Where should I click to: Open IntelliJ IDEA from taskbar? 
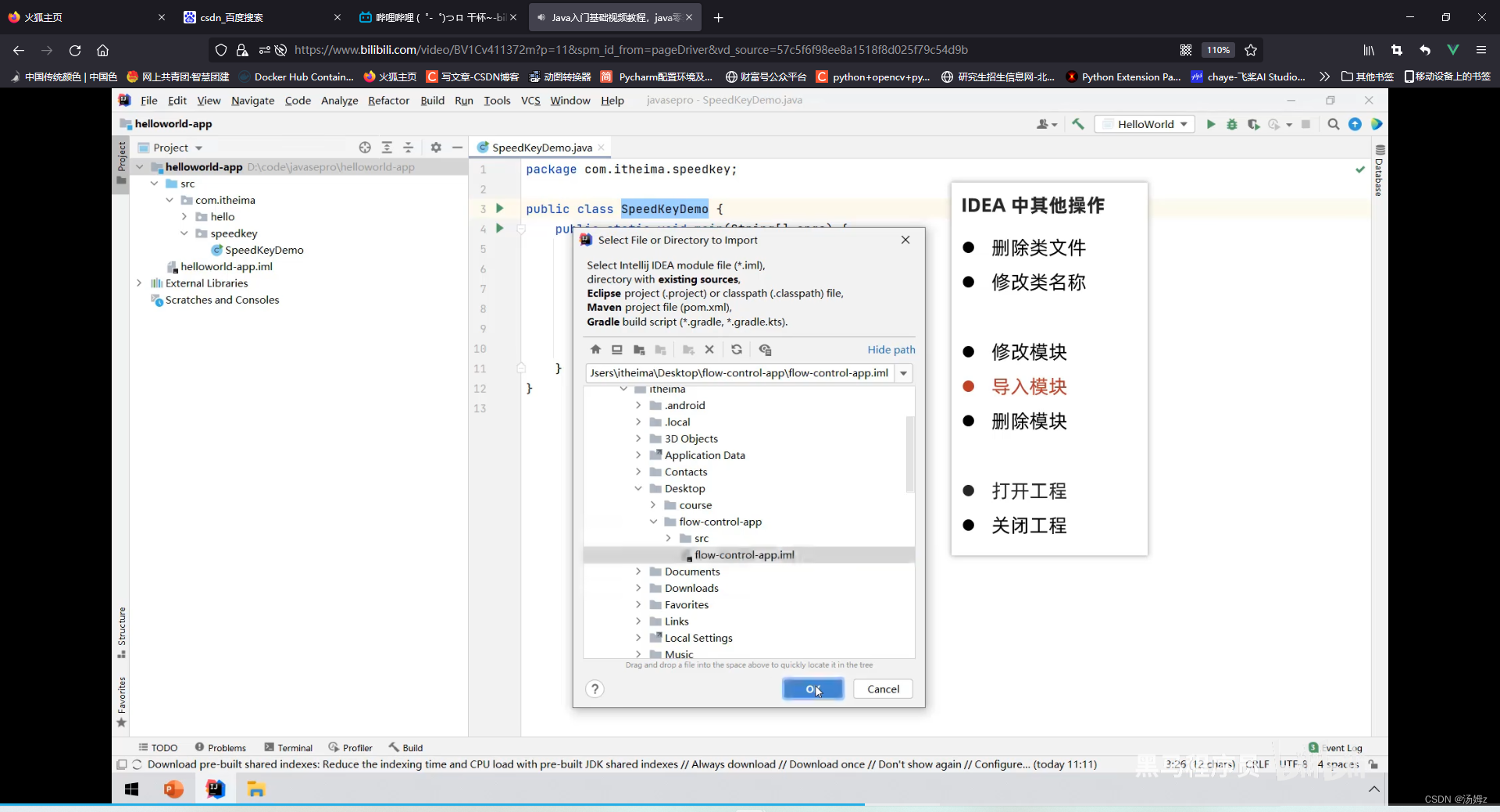(x=215, y=789)
